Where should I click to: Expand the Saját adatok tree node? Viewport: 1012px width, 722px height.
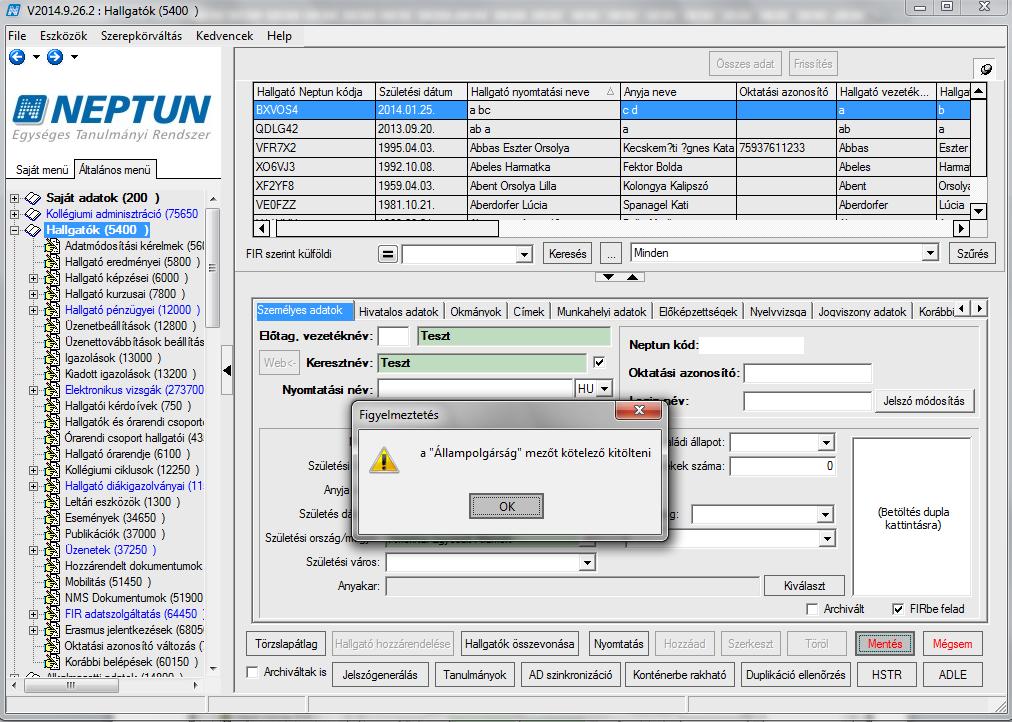(15, 198)
